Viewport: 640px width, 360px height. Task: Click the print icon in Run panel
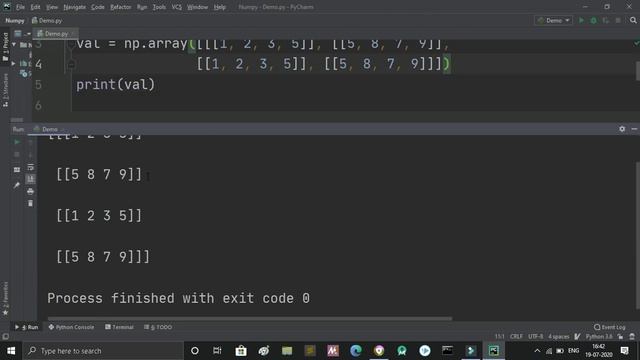(30, 191)
